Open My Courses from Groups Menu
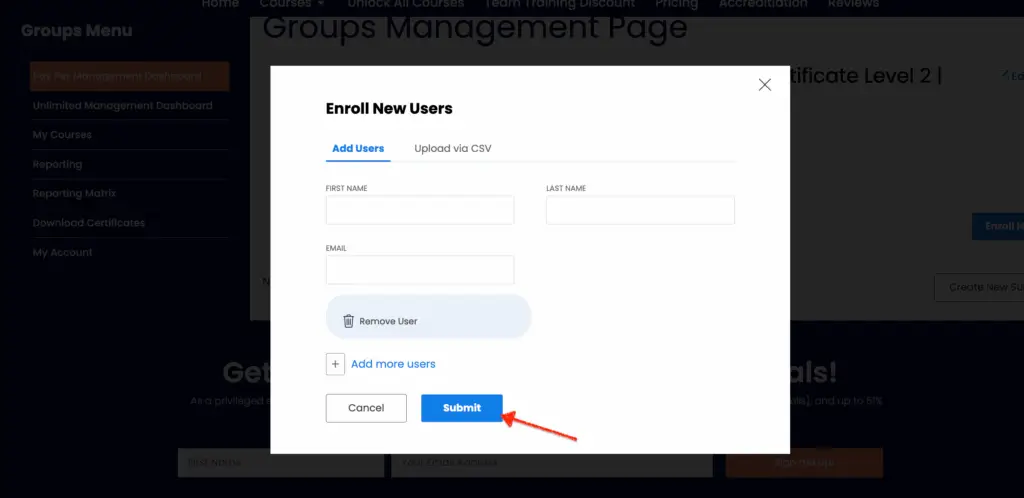 tap(62, 135)
